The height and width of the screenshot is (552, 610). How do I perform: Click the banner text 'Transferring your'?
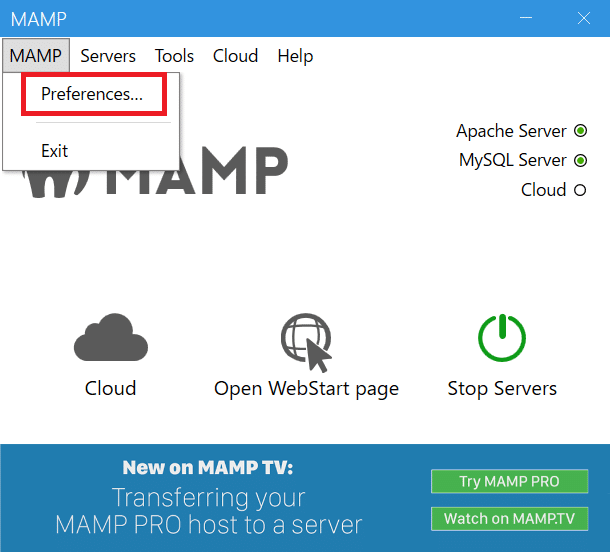[209, 498]
